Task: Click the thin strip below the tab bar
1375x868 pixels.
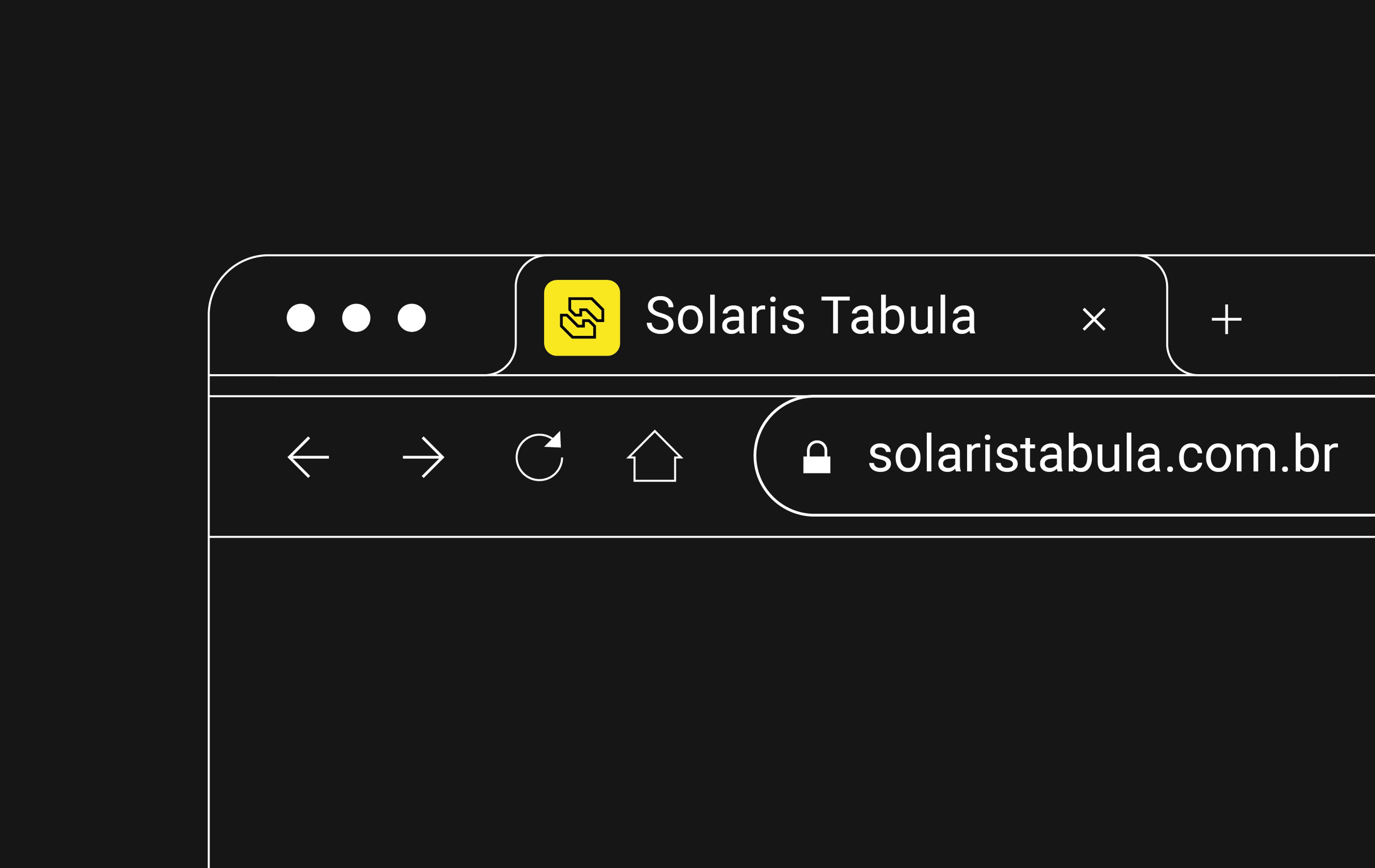Action: [x=791, y=386]
